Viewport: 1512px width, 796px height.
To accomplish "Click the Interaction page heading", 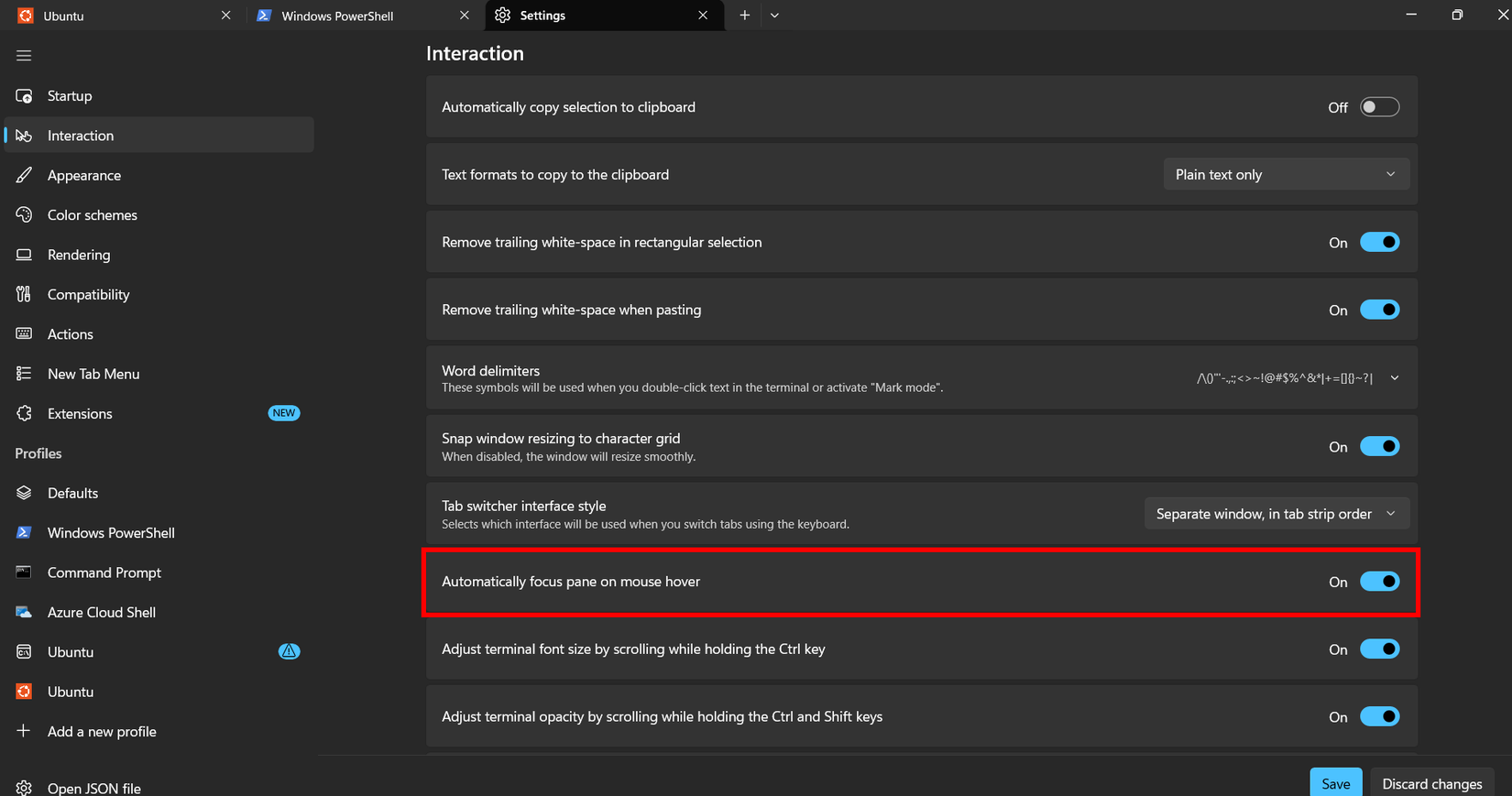I will point(475,53).
